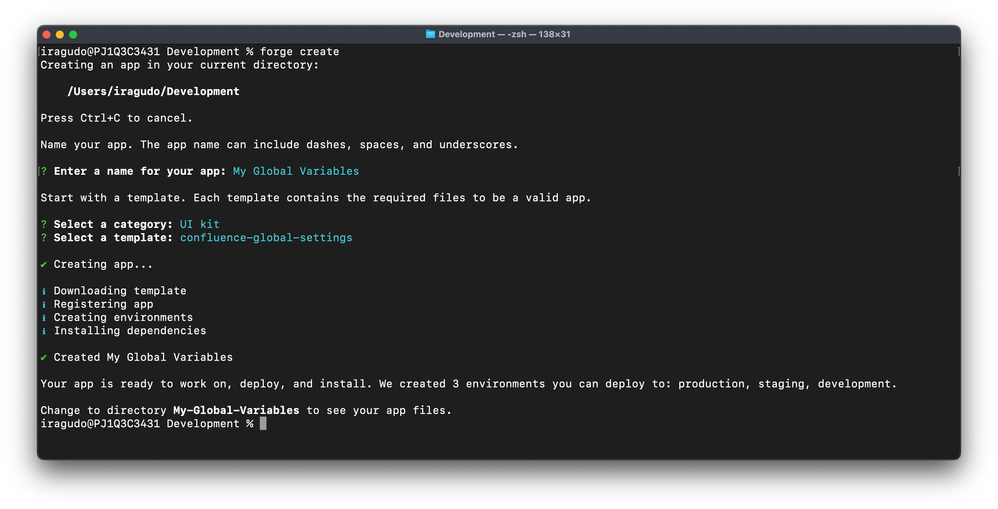The width and height of the screenshot is (998, 509).
Task: Click the final 'iragudo@PJ1Q3C3431 Development %' prompt
Action: pyautogui.click(x=147, y=424)
